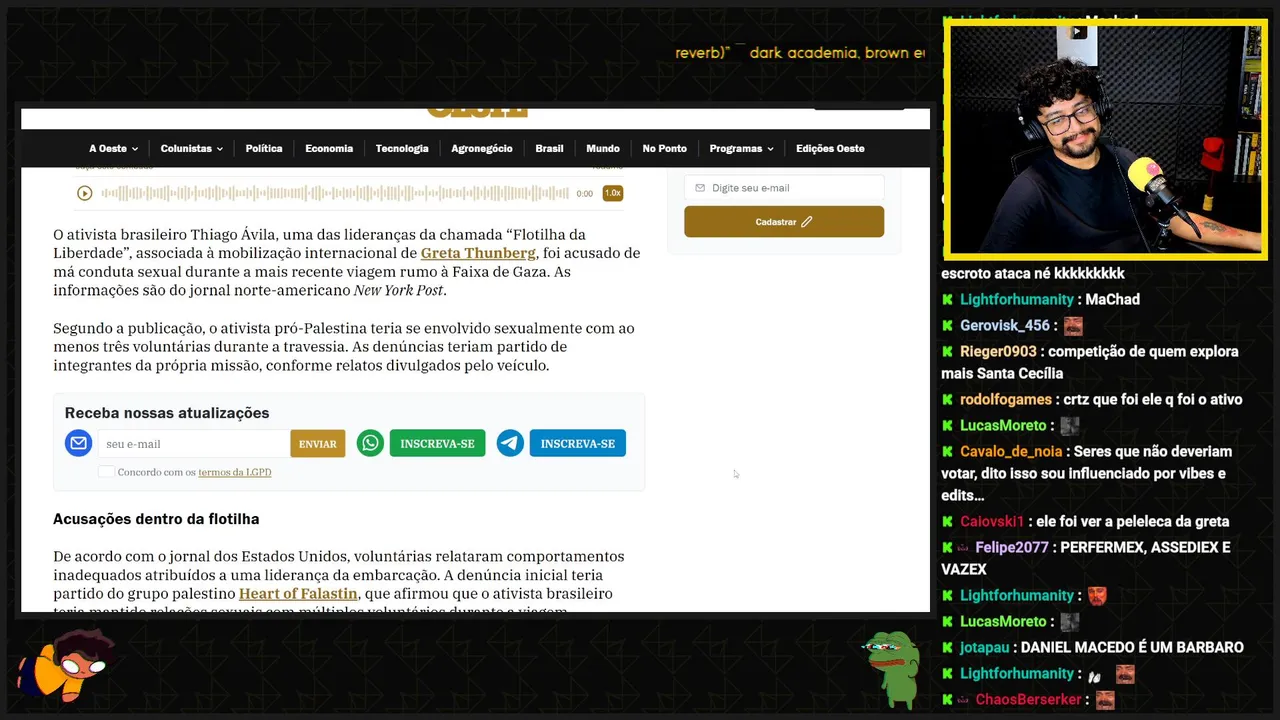Open the Brasil section
The width and height of the screenshot is (1280, 720).
549,148
